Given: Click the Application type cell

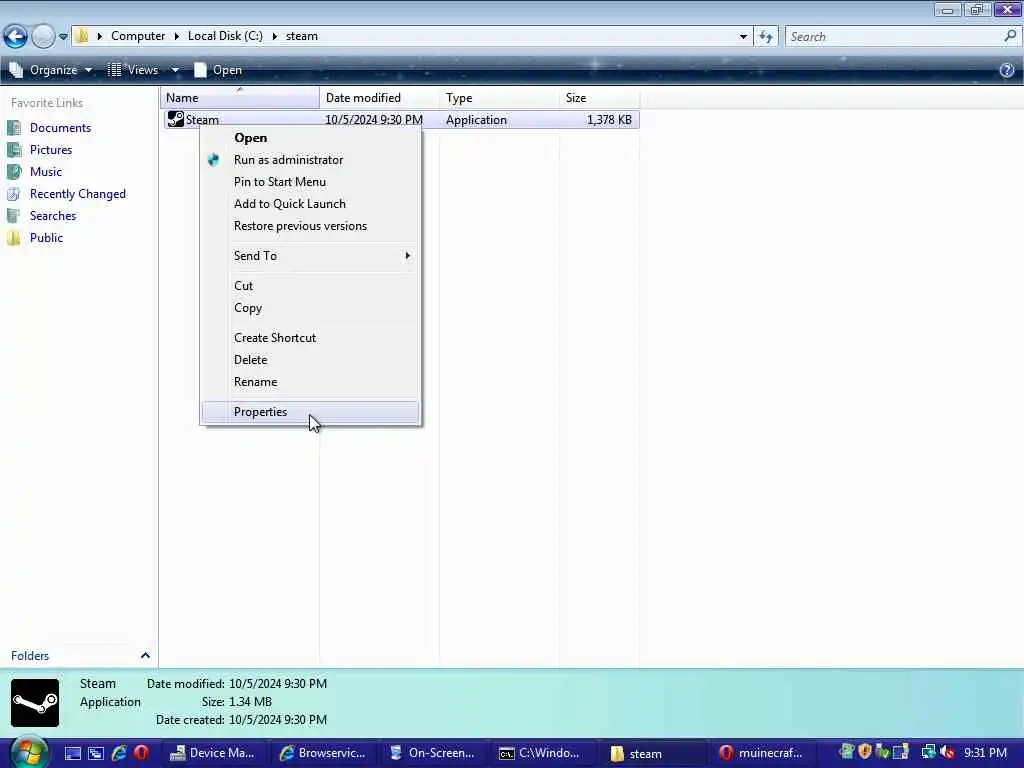Looking at the screenshot, I should [476, 120].
